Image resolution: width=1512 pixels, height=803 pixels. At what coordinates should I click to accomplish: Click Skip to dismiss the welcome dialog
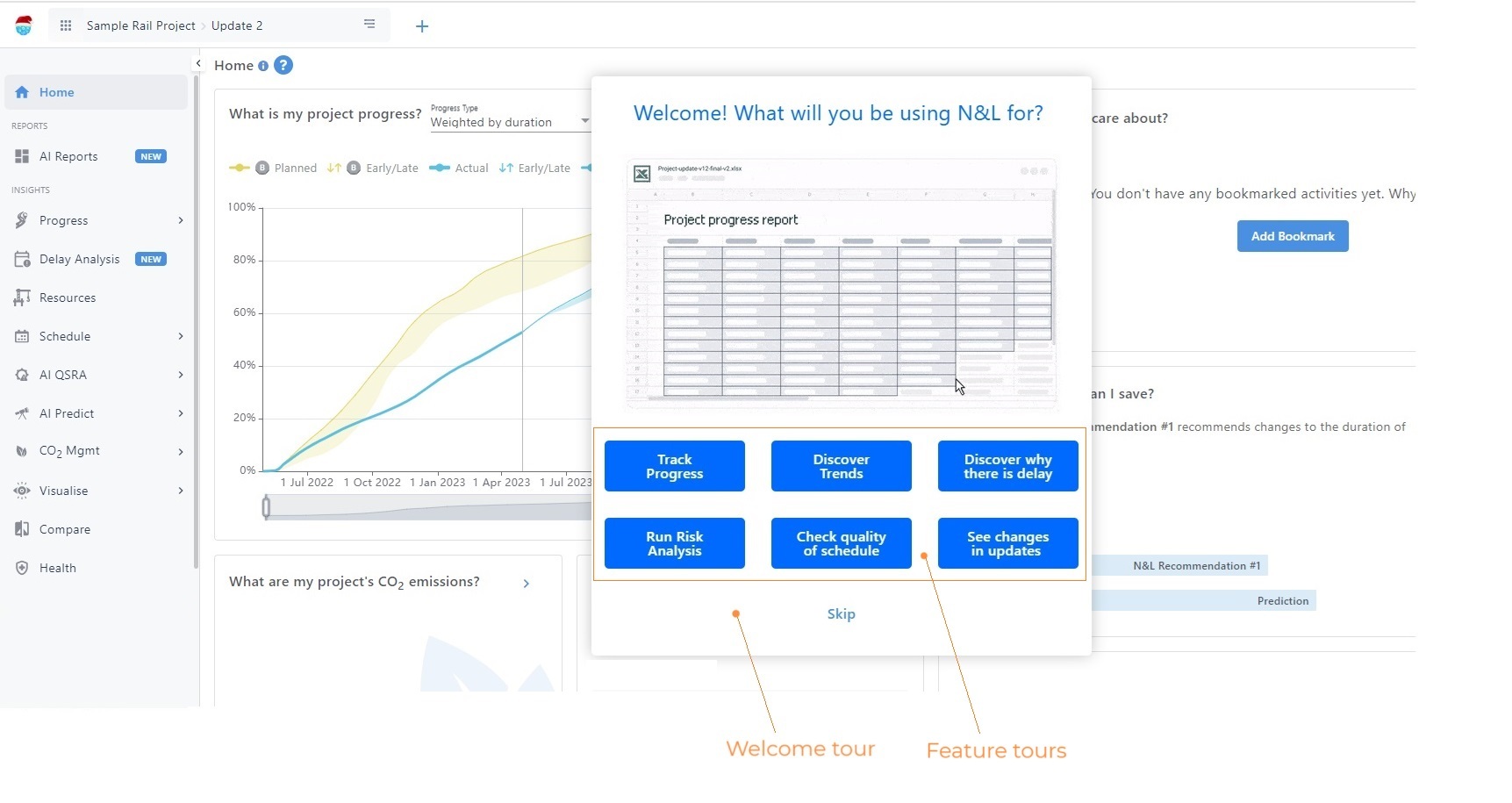coord(841,613)
